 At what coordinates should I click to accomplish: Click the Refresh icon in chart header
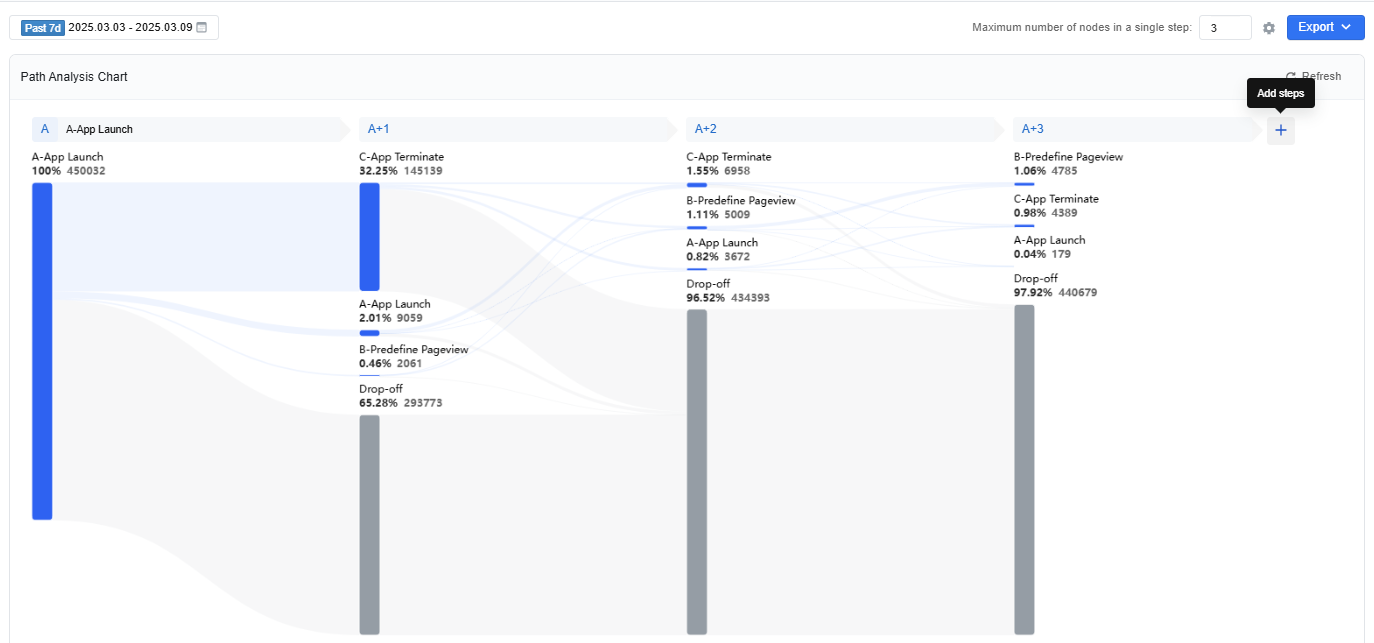click(1291, 77)
